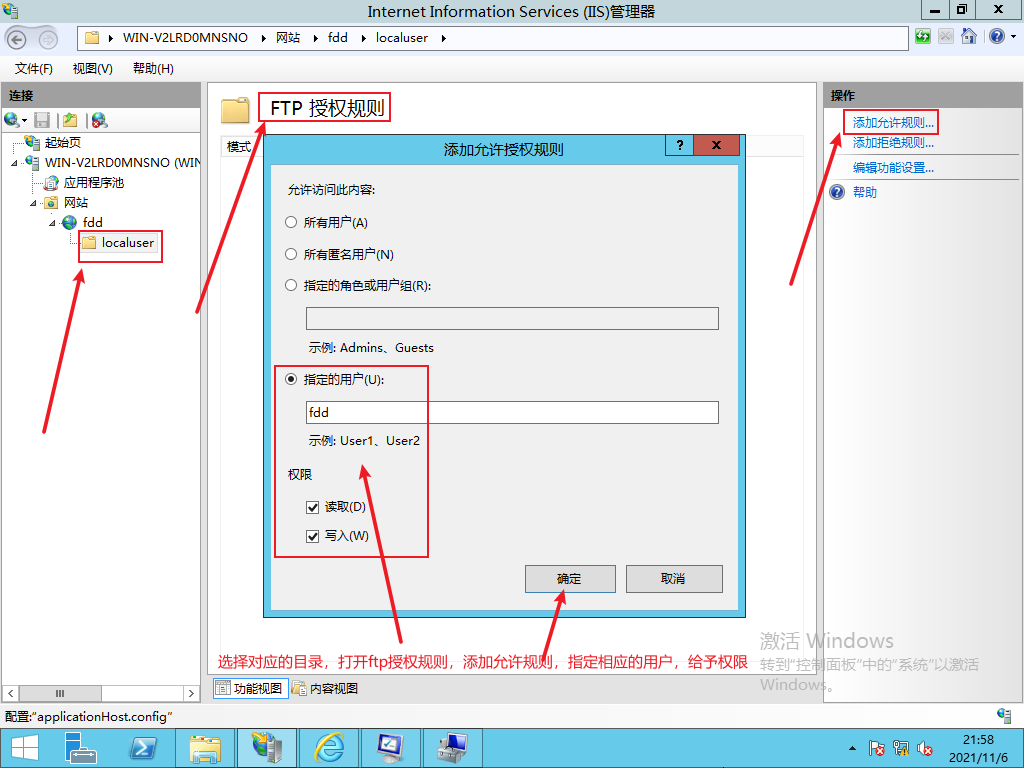Screen dimensions: 1024x768
Task: Select the 网站 tree node
Action: (76, 202)
